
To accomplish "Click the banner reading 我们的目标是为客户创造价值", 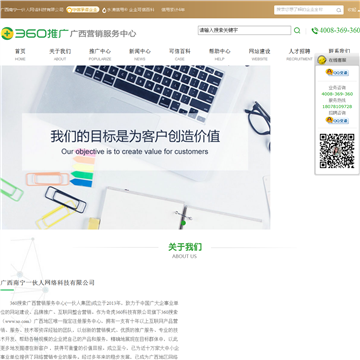I will pyautogui.click(x=135, y=147).
